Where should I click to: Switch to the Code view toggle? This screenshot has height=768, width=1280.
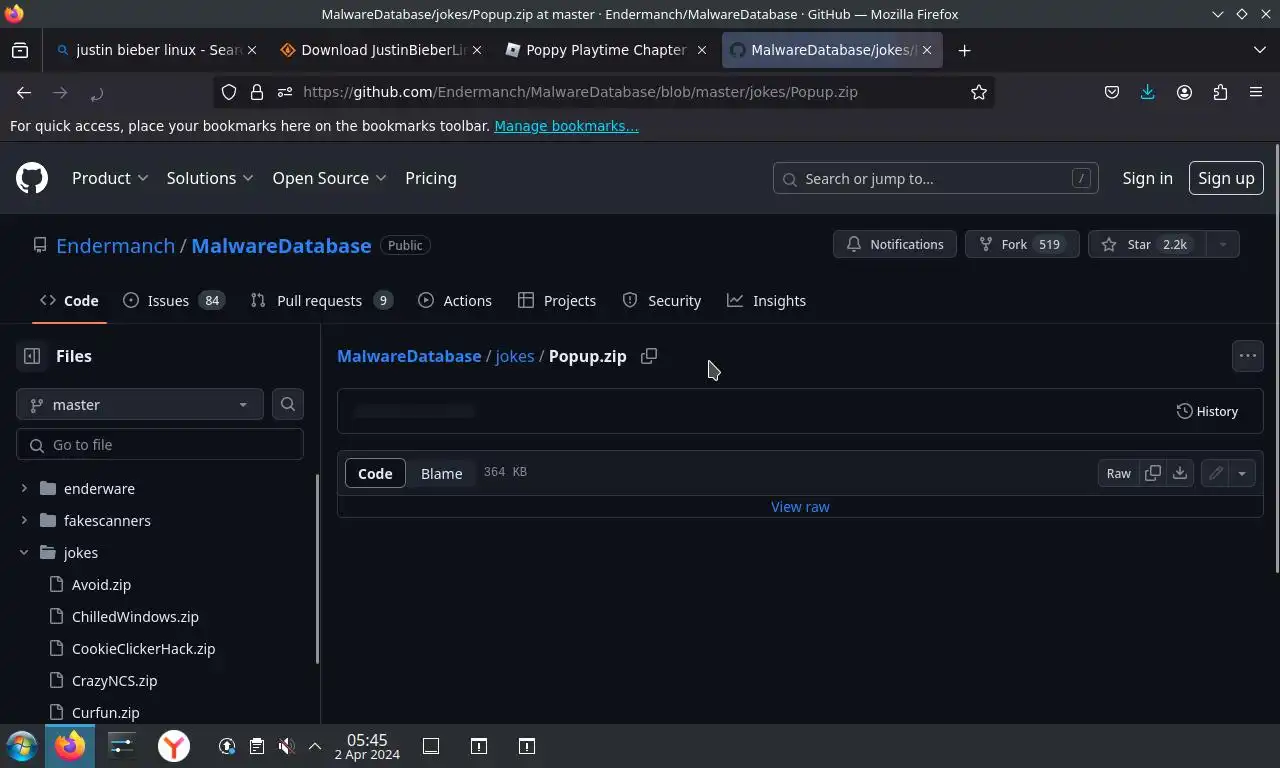pyautogui.click(x=375, y=473)
